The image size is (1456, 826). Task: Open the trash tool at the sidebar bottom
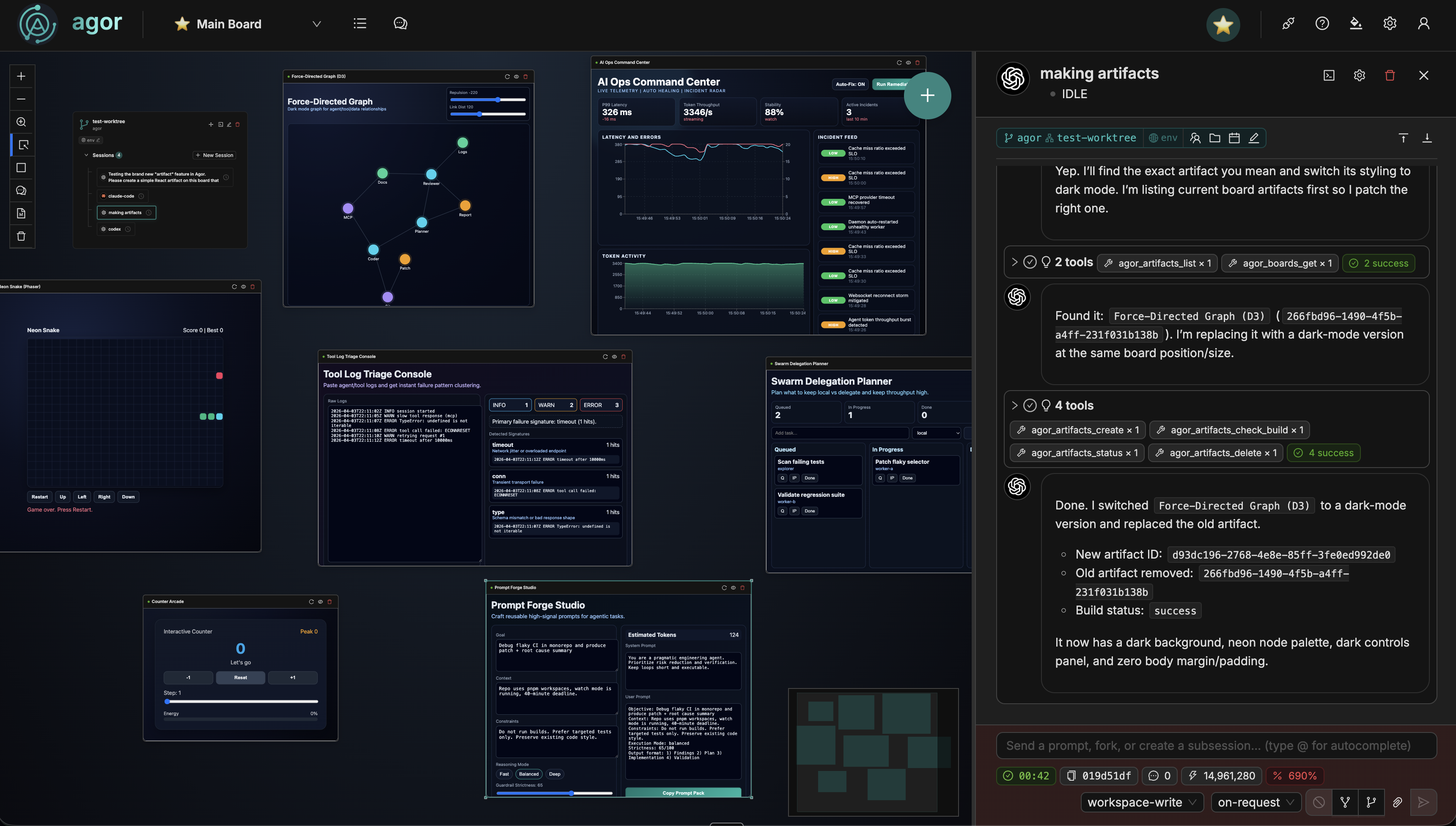click(21, 236)
